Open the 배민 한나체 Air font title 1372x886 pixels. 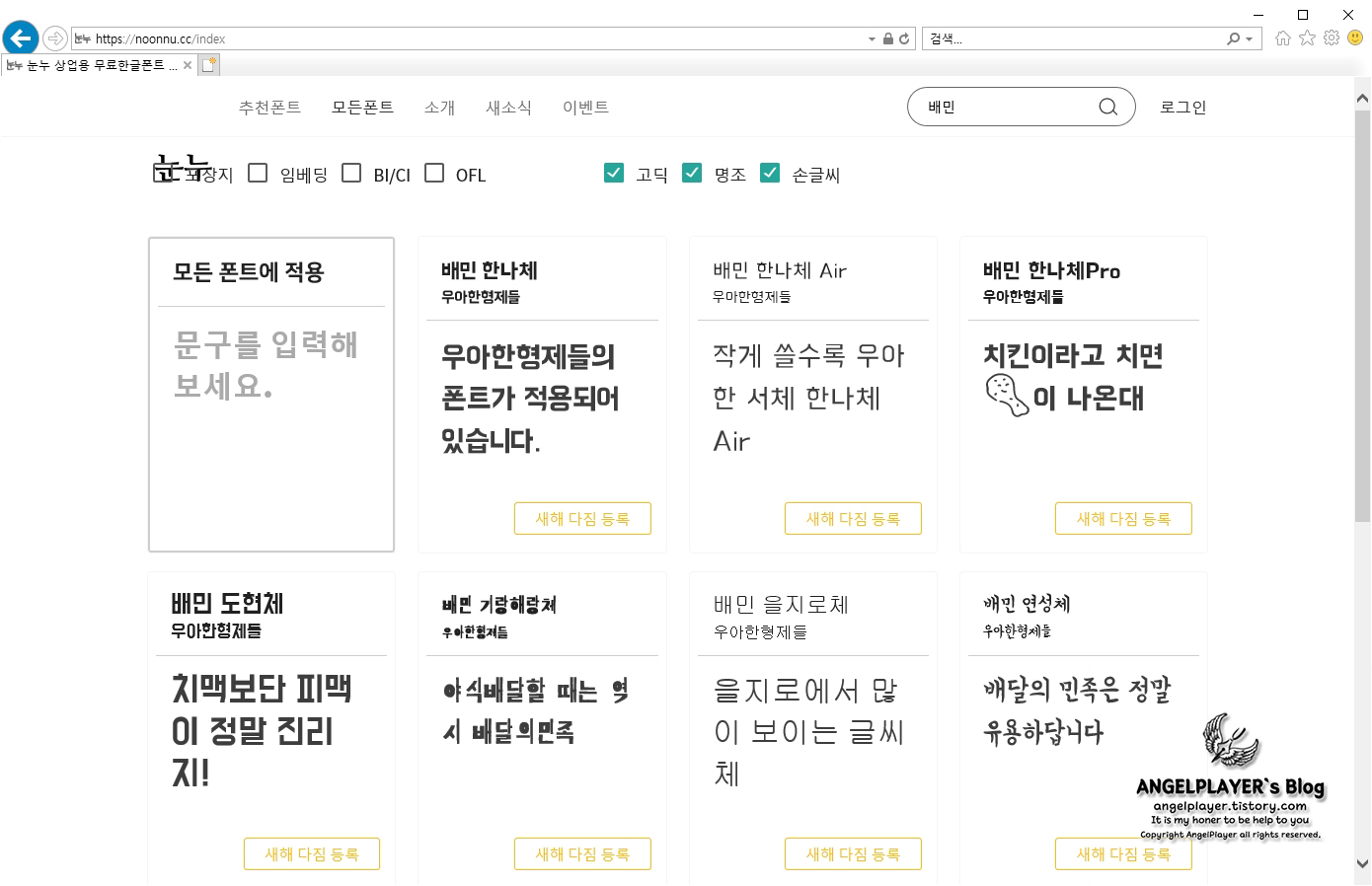[x=780, y=270]
